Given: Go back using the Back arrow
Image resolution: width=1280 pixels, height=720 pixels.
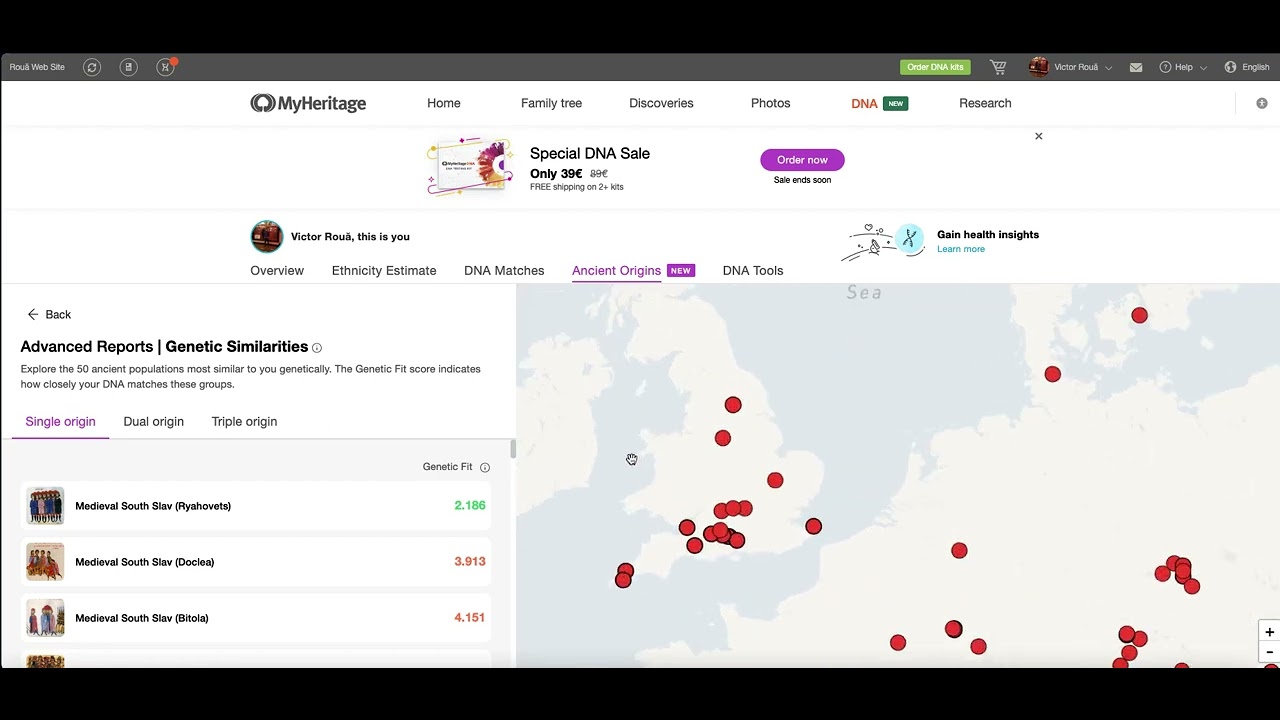Looking at the screenshot, I should (49, 314).
